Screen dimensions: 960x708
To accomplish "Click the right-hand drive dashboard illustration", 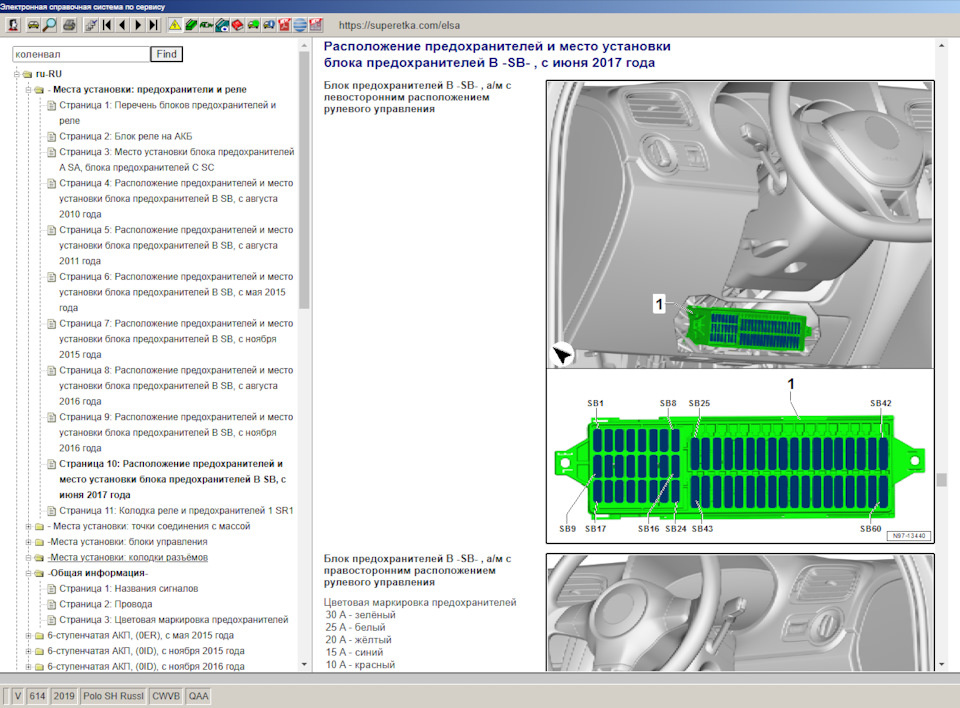I will pos(740,612).
